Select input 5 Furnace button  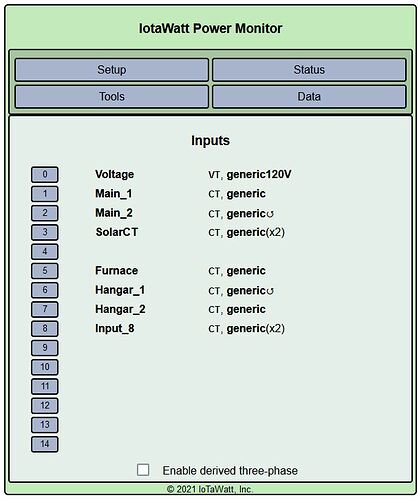point(45,271)
